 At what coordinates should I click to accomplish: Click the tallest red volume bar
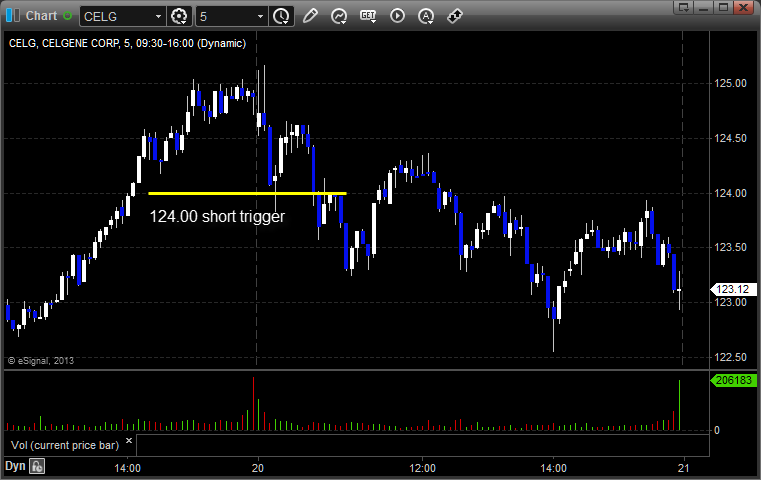(x=253, y=403)
